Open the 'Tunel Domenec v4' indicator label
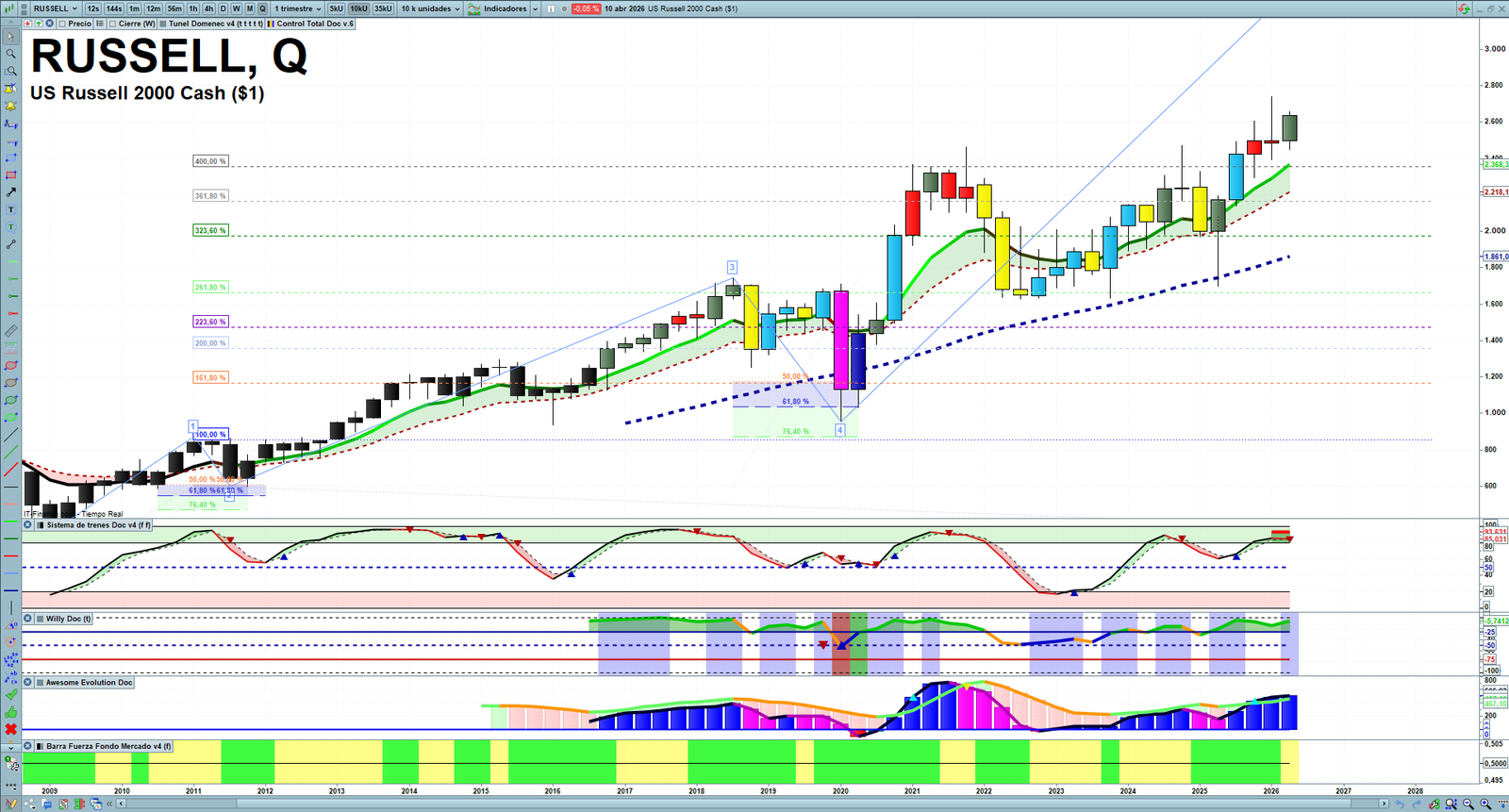1509x812 pixels. (211, 24)
